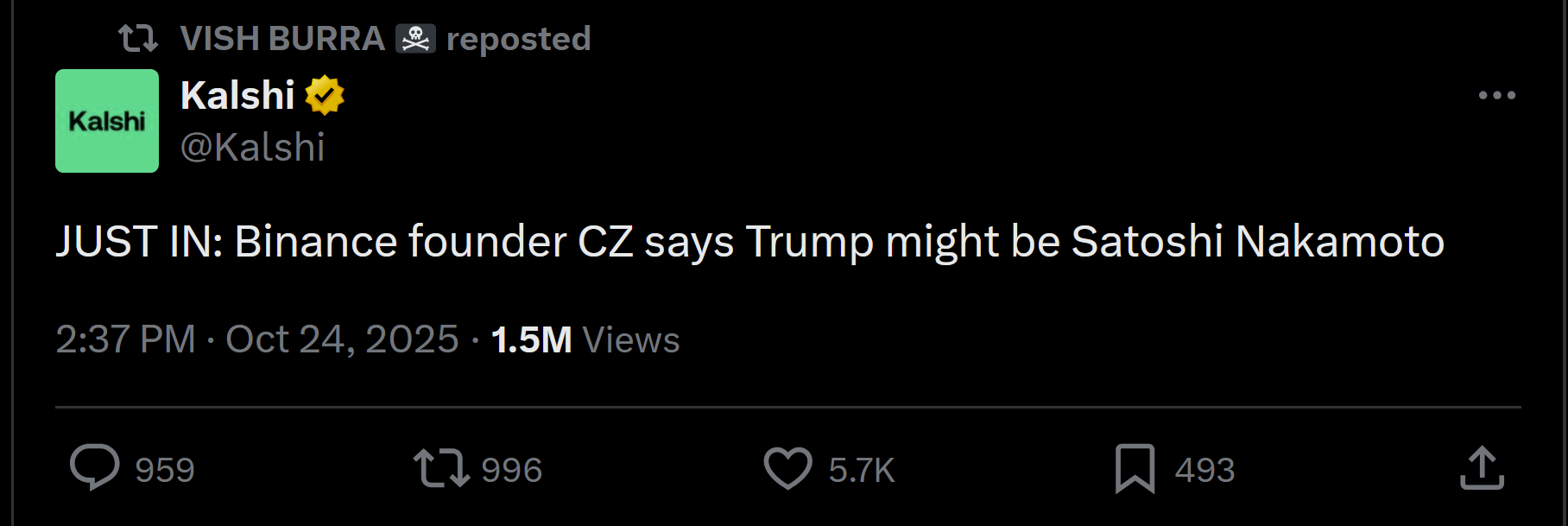Open VISH BURRA's profile from repost line
1568x526 pixels.
point(281,39)
